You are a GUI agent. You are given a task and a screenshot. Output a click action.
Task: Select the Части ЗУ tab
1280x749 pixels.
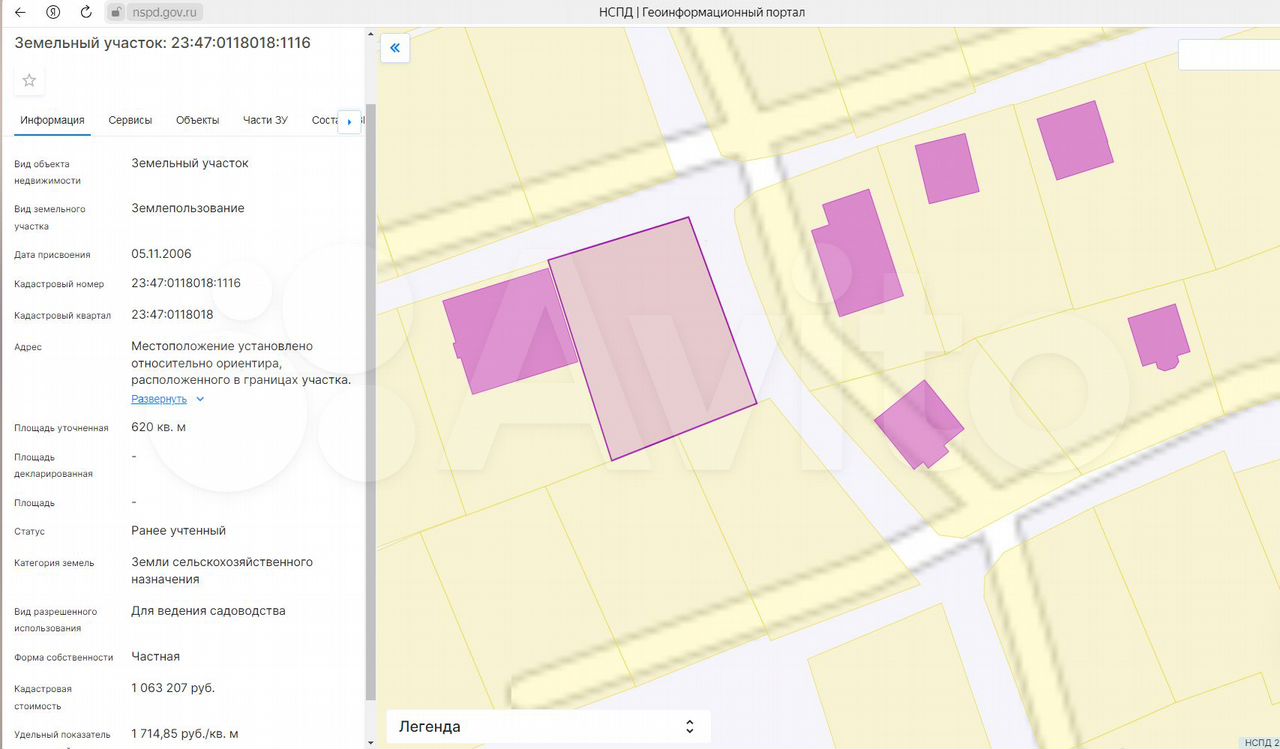[x=265, y=120]
